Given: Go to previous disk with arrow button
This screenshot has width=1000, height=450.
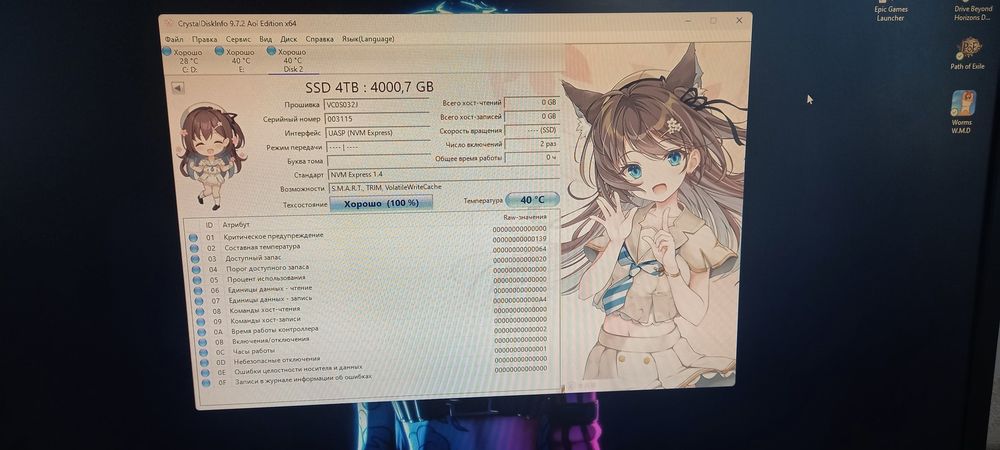Looking at the screenshot, I should (x=178, y=88).
